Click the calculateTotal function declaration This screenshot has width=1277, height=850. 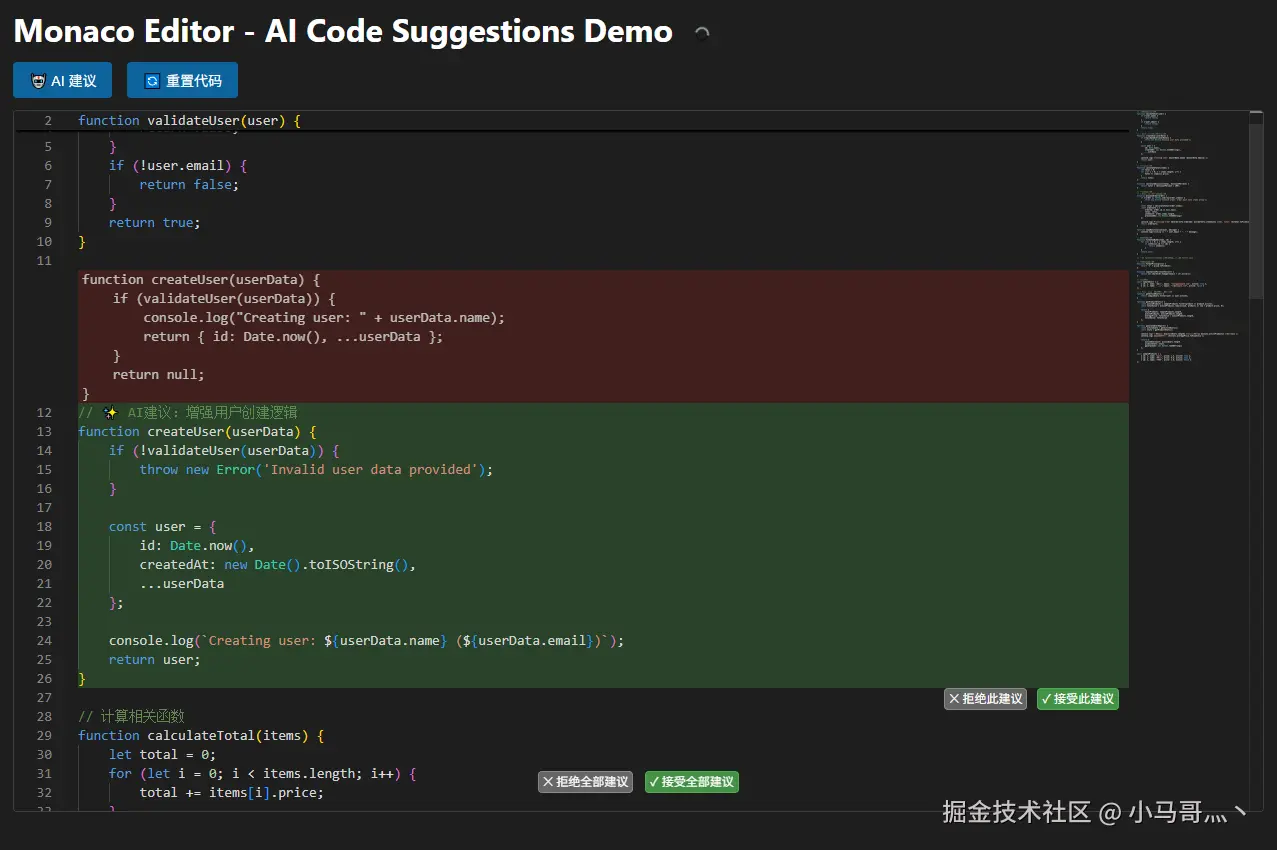tap(200, 735)
